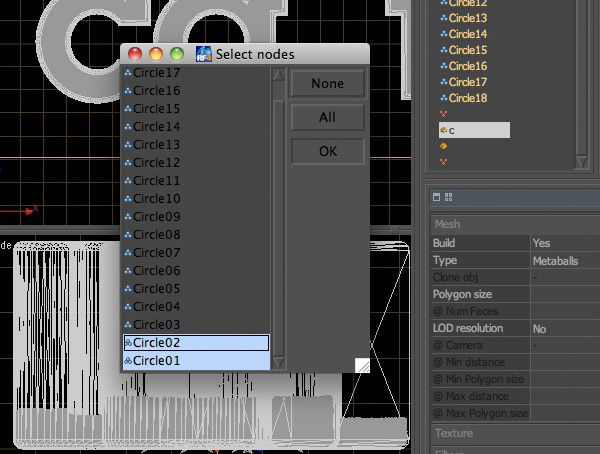Click the Circle01 node icon
600x454 pixels.
point(128,361)
